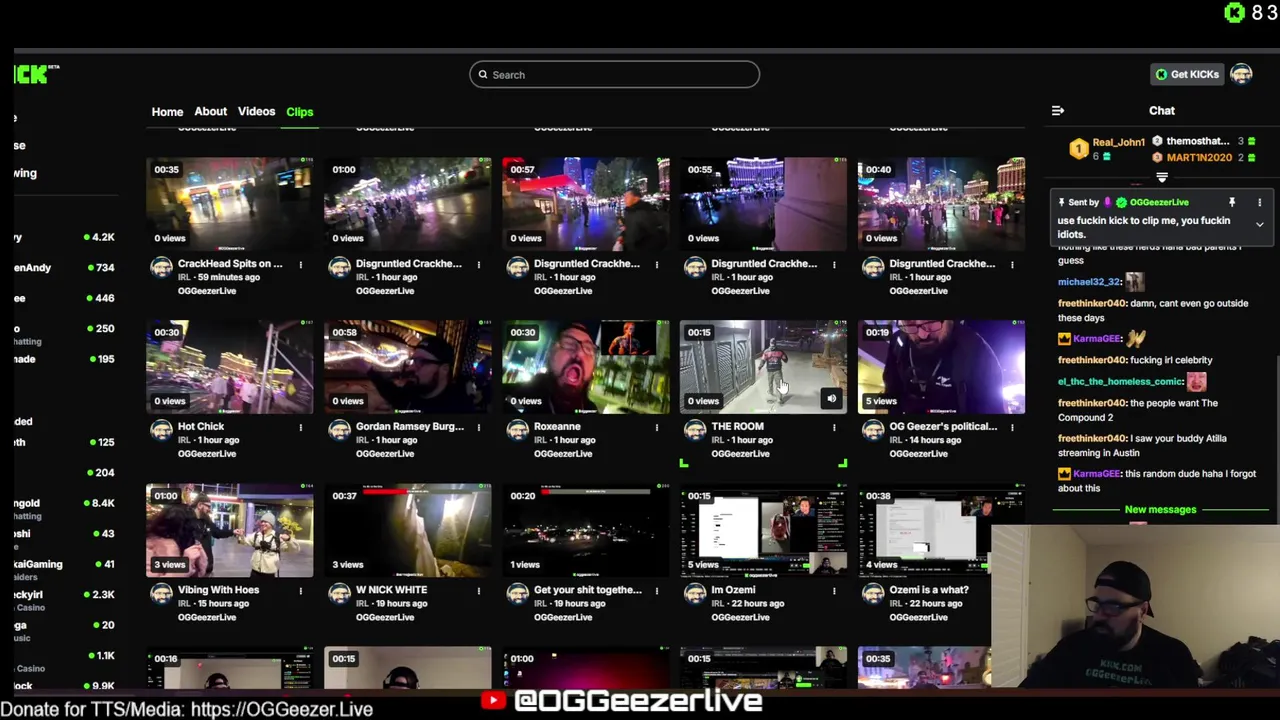Click channel avatar beside W NICK WHITE clip
1280x720 pixels.
point(339,593)
